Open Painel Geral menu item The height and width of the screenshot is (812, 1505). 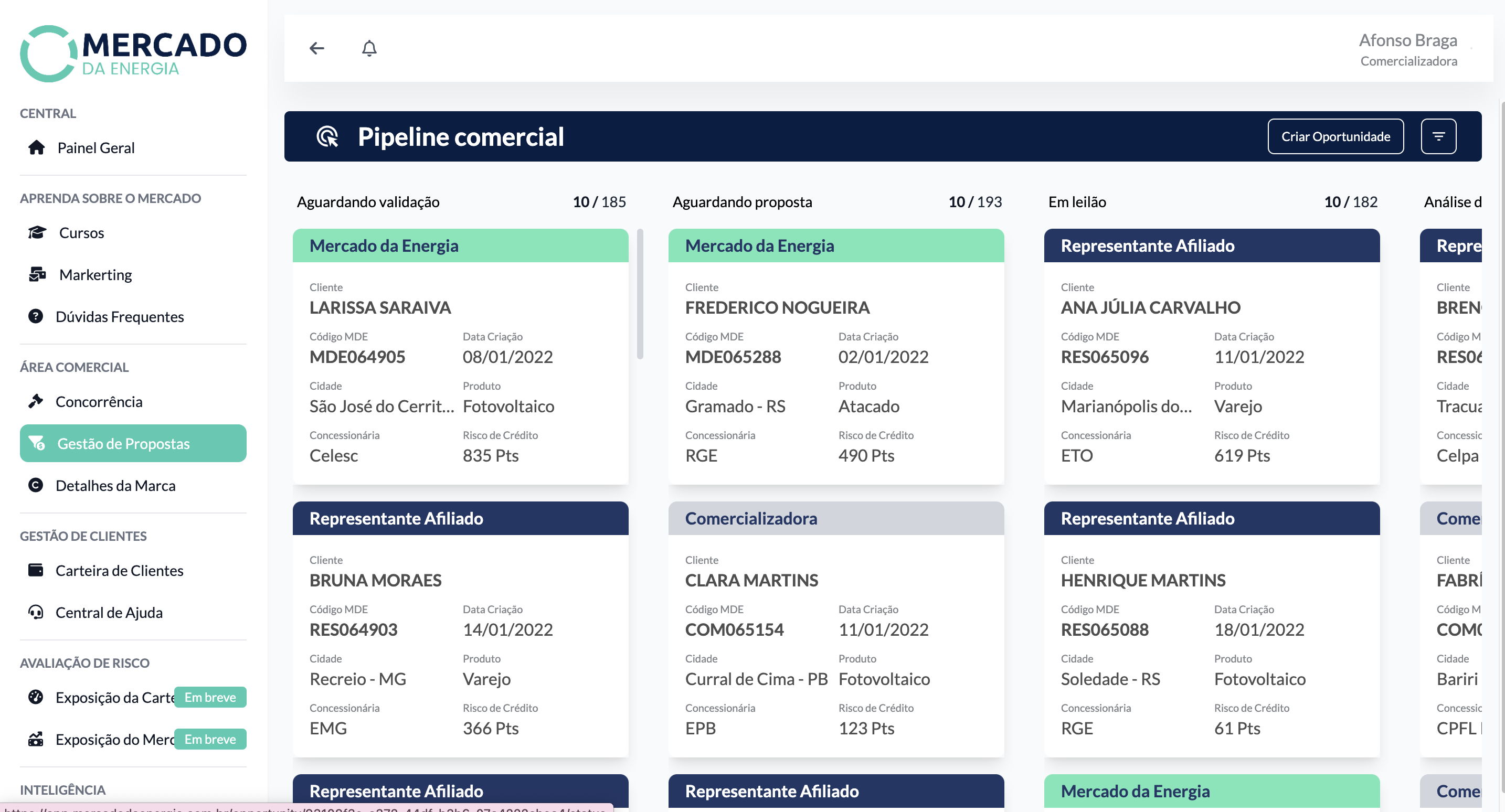click(133, 148)
